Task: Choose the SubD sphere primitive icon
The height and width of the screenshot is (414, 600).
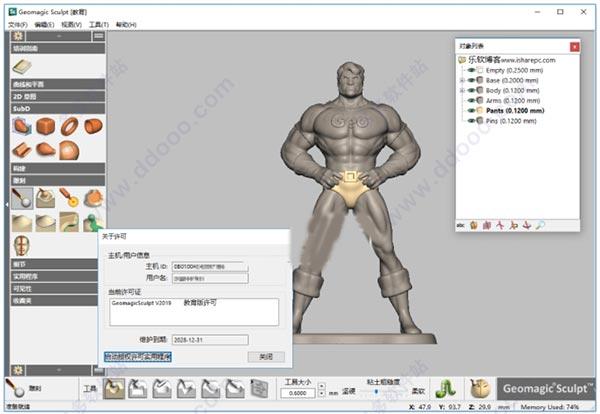Action: [70, 150]
